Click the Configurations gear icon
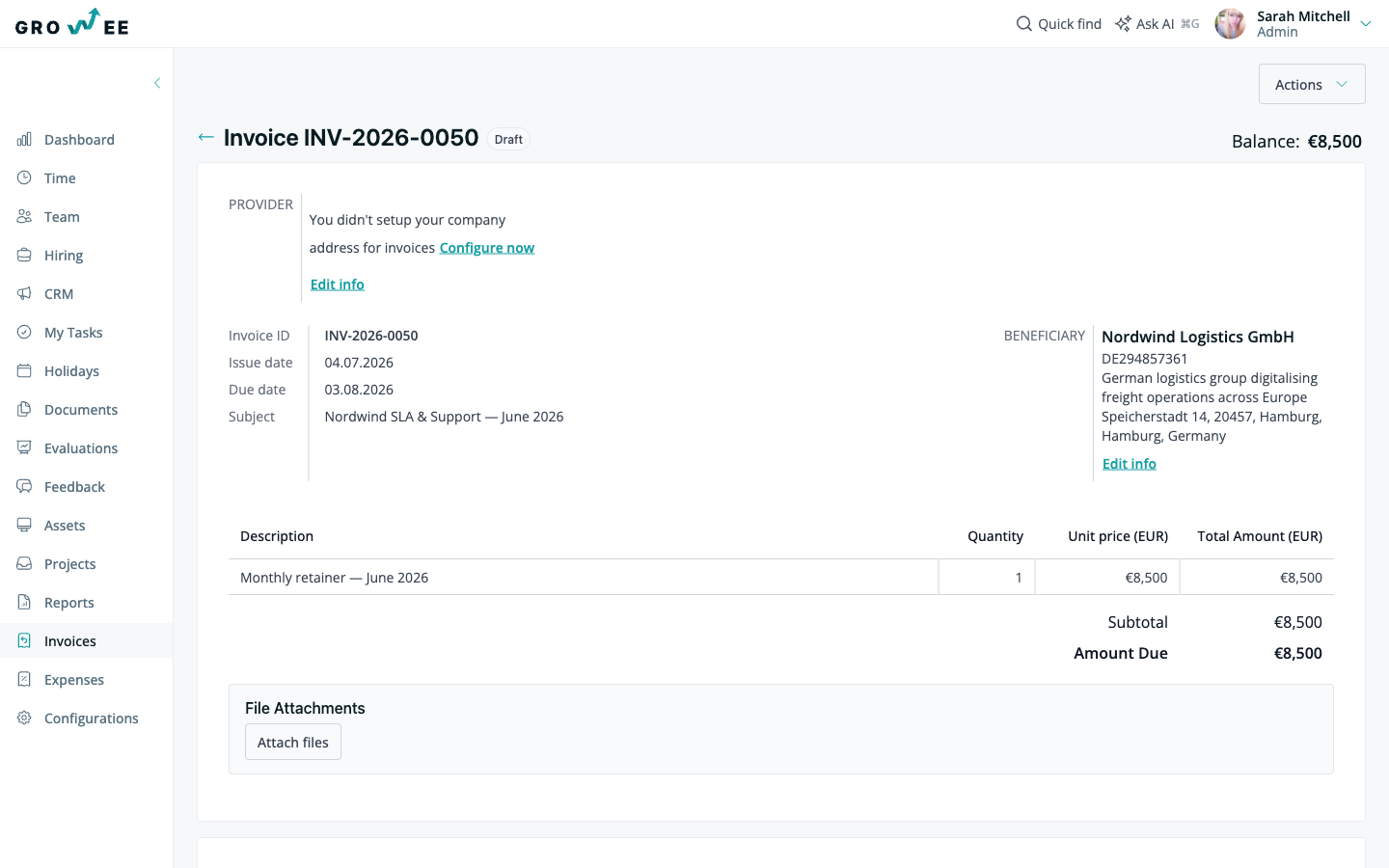 point(24,719)
